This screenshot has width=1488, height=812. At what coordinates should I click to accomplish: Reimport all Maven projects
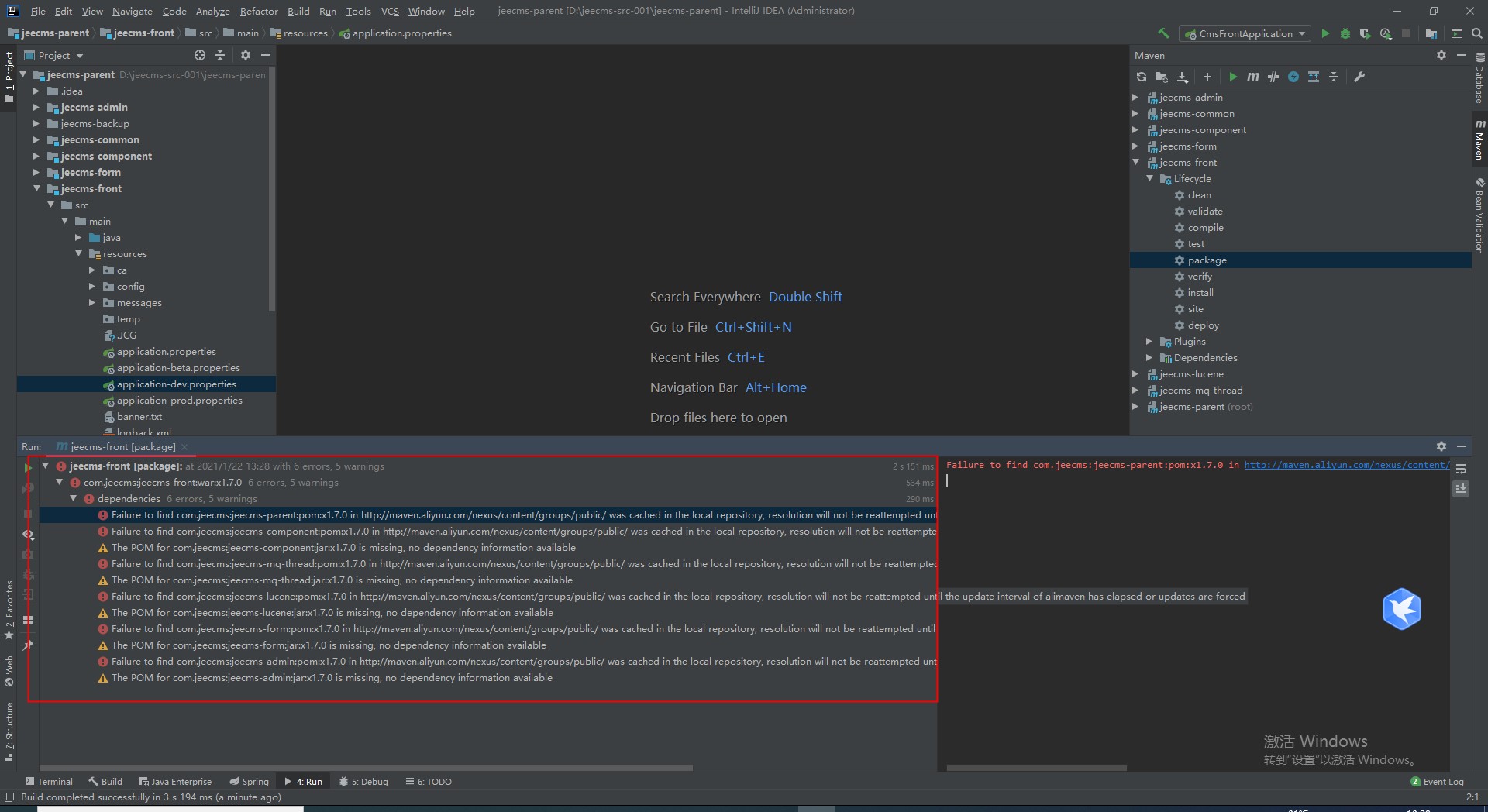pos(1141,77)
